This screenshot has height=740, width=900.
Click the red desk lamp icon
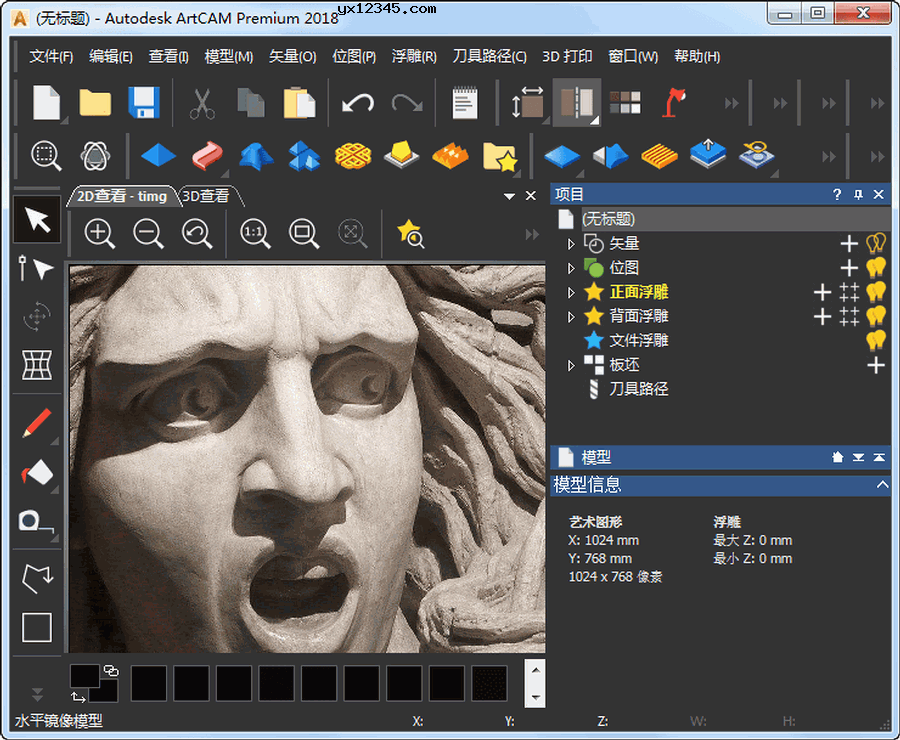click(x=674, y=103)
